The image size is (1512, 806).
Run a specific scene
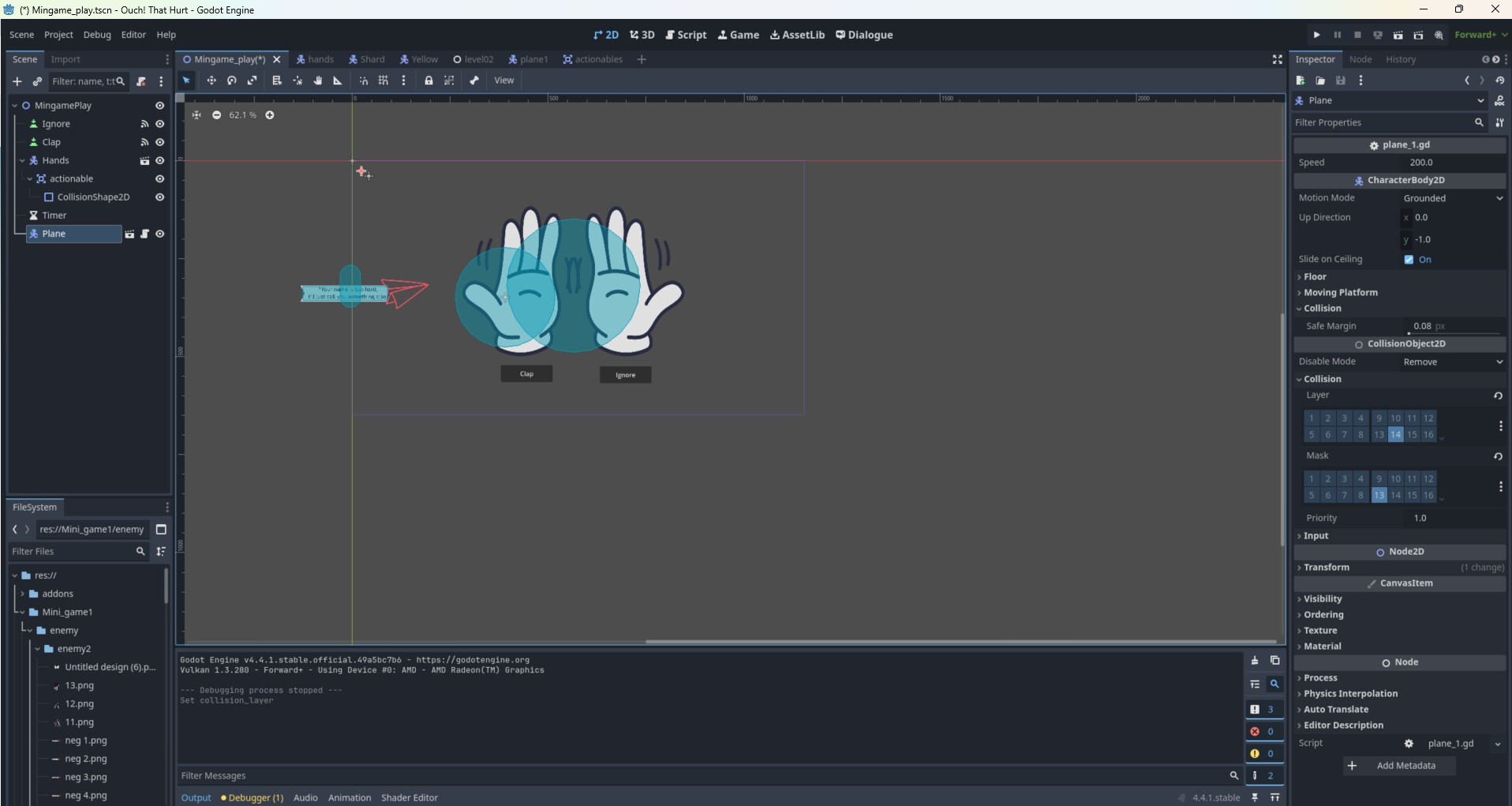point(1418,35)
